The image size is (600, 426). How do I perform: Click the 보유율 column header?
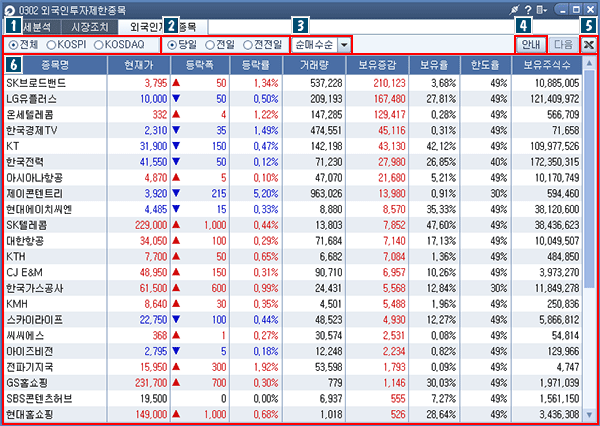tap(435, 65)
